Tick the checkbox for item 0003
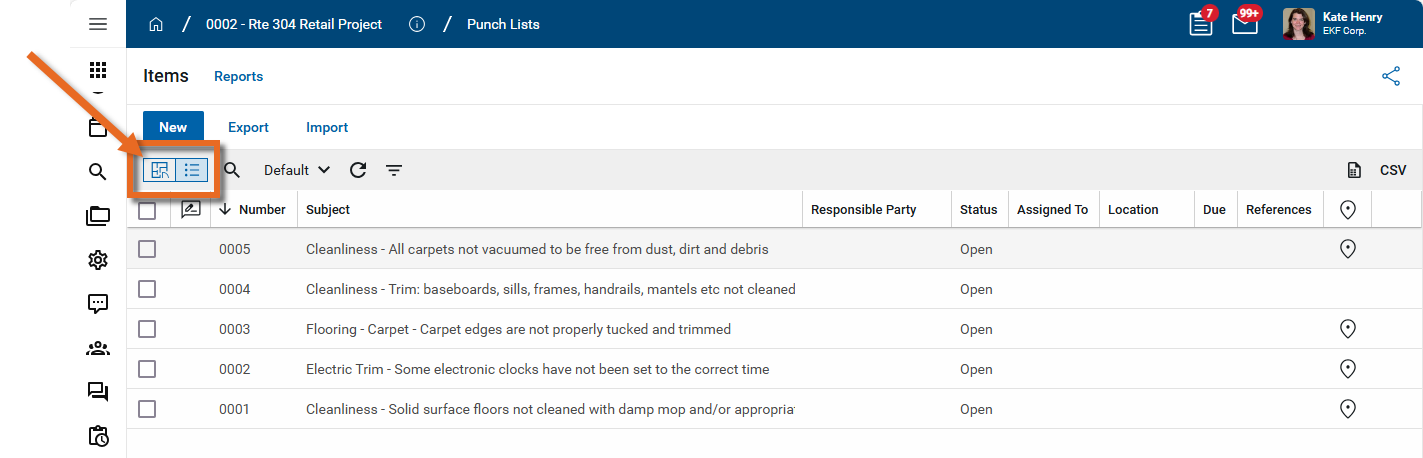 147,329
